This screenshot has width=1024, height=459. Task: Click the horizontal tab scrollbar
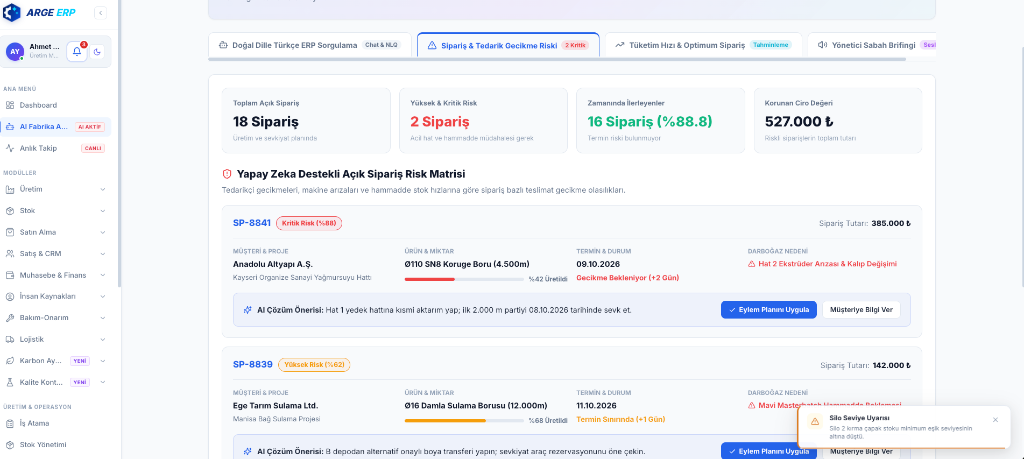[556, 59]
